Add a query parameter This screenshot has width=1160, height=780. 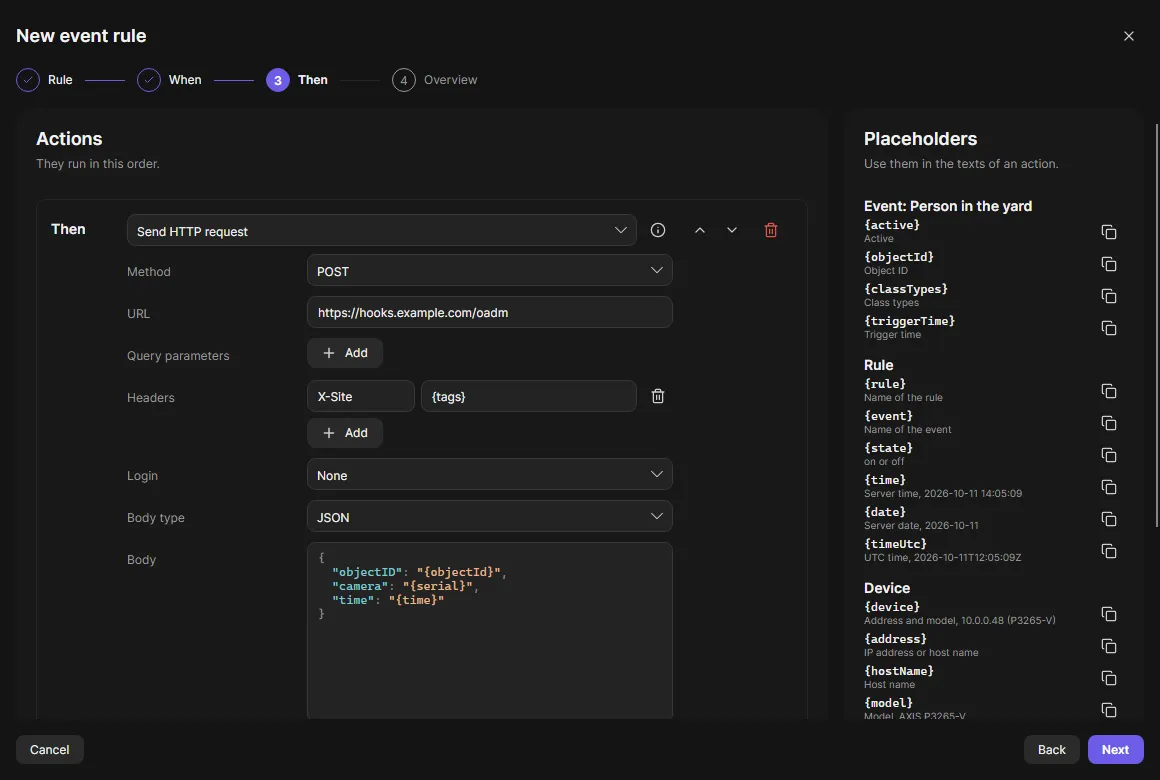345,353
